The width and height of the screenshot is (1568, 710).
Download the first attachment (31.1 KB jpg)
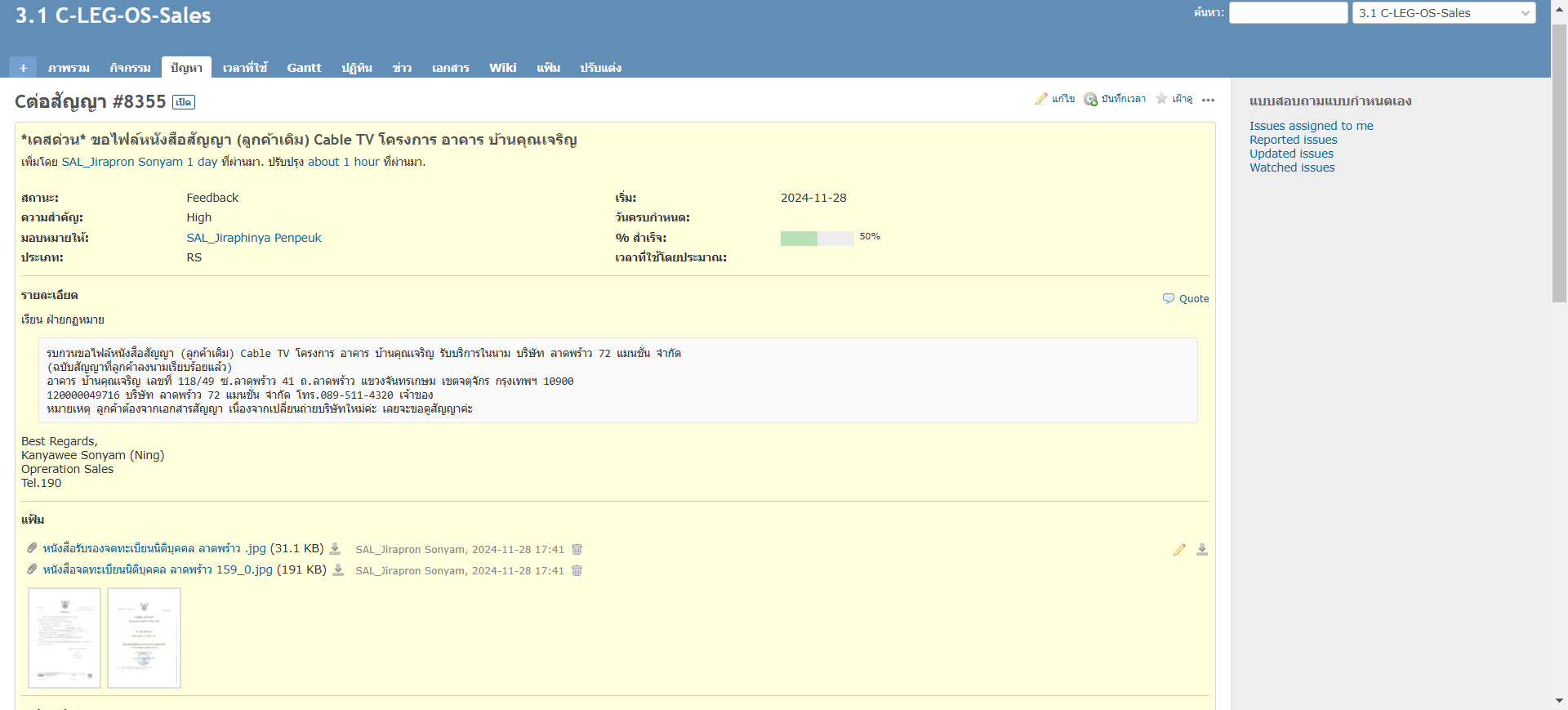[335, 548]
